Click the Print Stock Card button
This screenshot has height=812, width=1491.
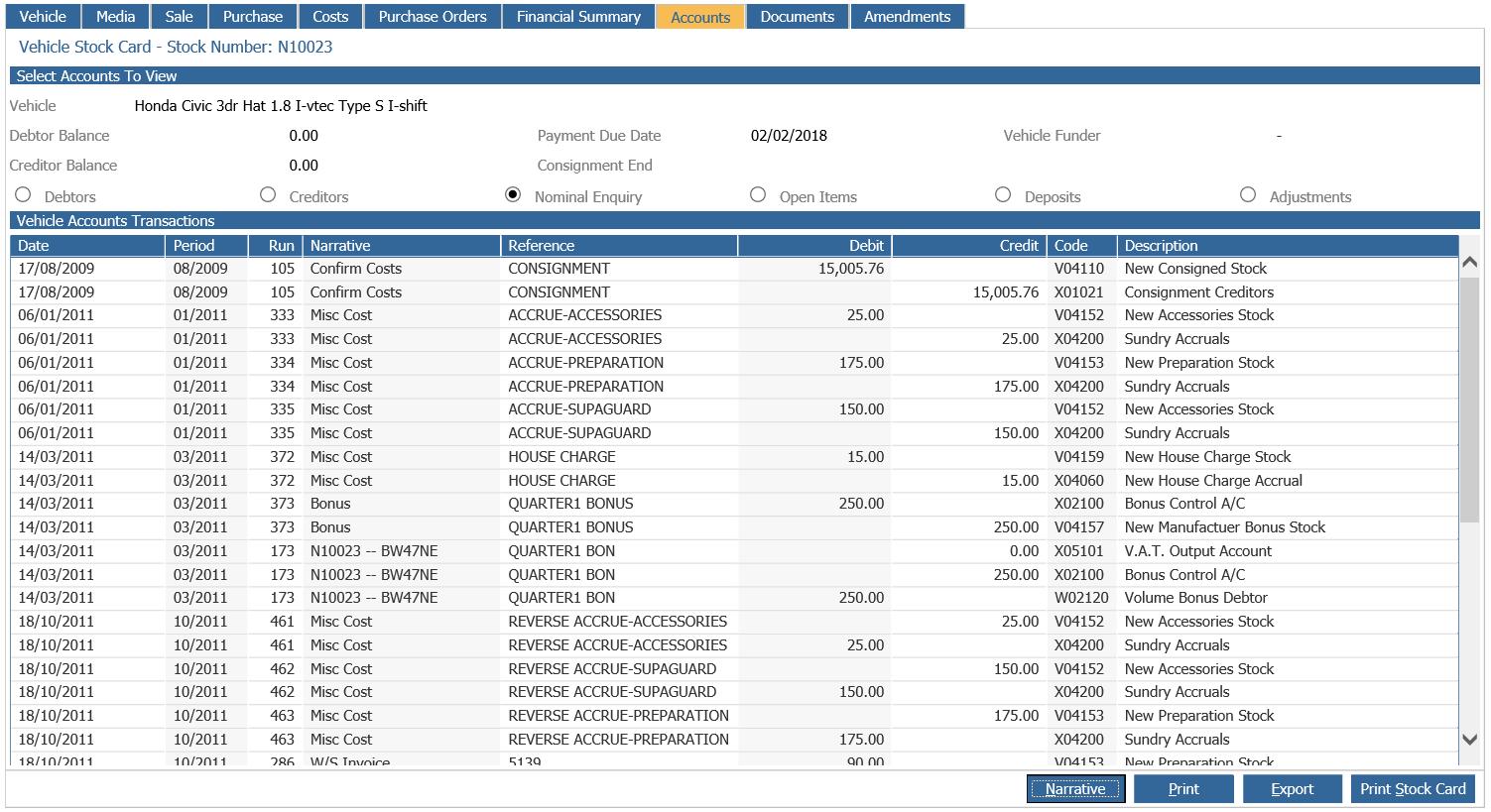coord(1413,789)
